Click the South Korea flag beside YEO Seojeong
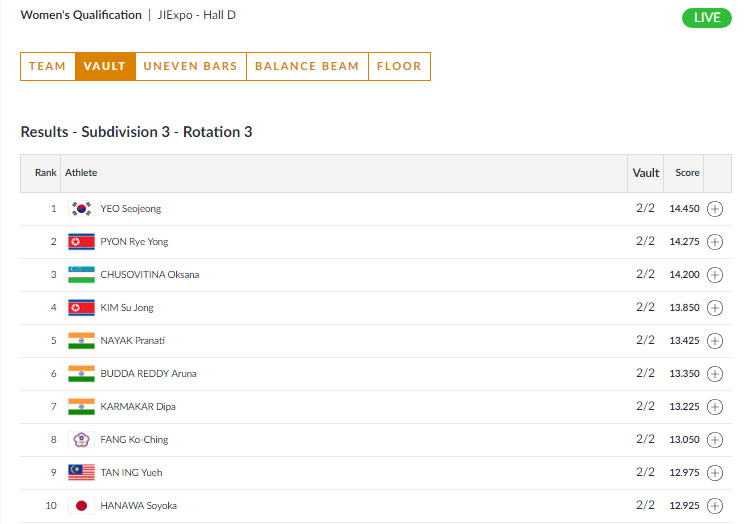Viewport: 749px width, 524px height. click(x=81, y=209)
